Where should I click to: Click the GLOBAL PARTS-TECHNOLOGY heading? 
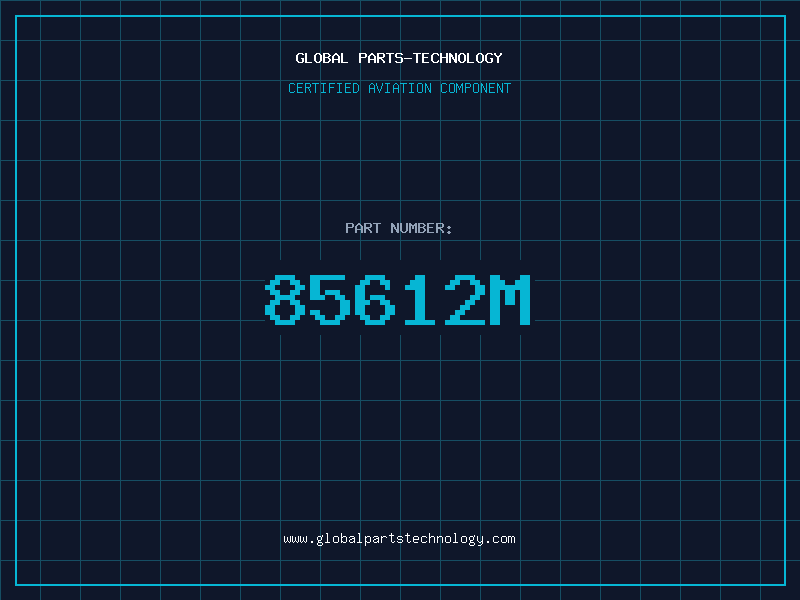[x=399, y=58]
